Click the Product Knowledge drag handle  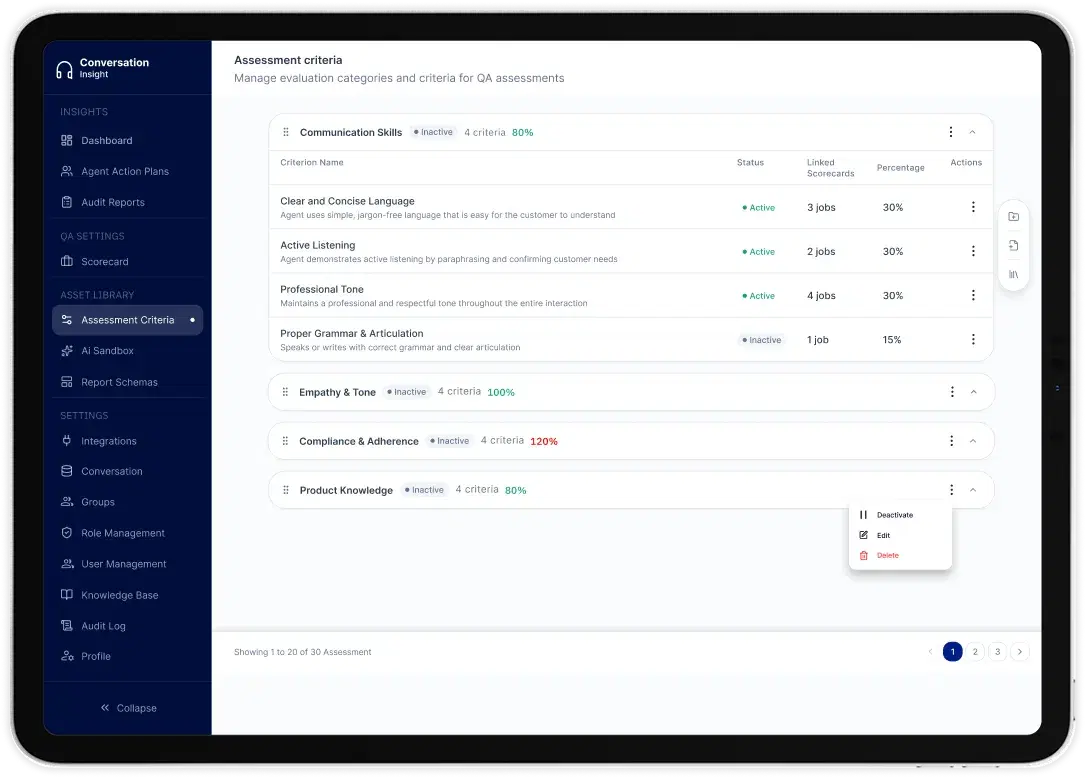285,490
